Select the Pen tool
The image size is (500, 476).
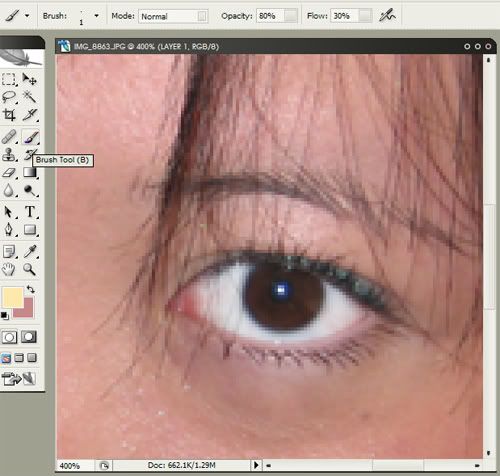pyautogui.click(x=9, y=230)
